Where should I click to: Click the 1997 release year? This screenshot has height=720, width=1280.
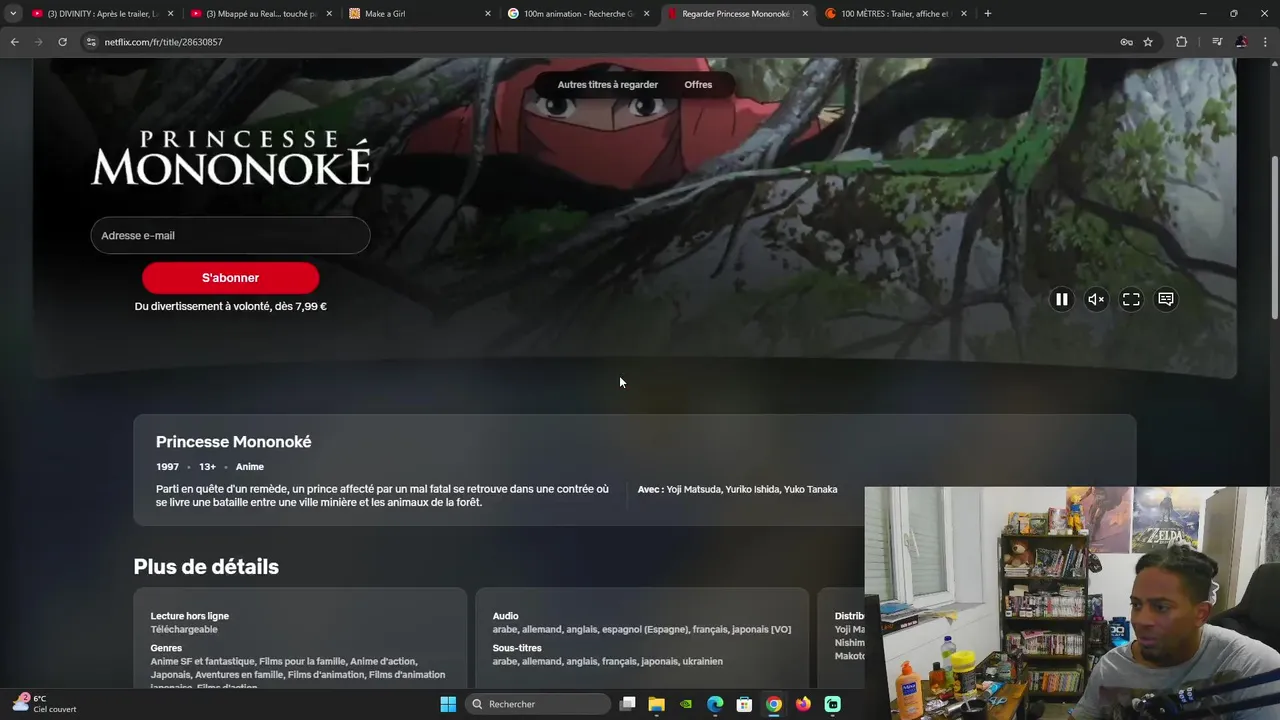pyautogui.click(x=167, y=467)
